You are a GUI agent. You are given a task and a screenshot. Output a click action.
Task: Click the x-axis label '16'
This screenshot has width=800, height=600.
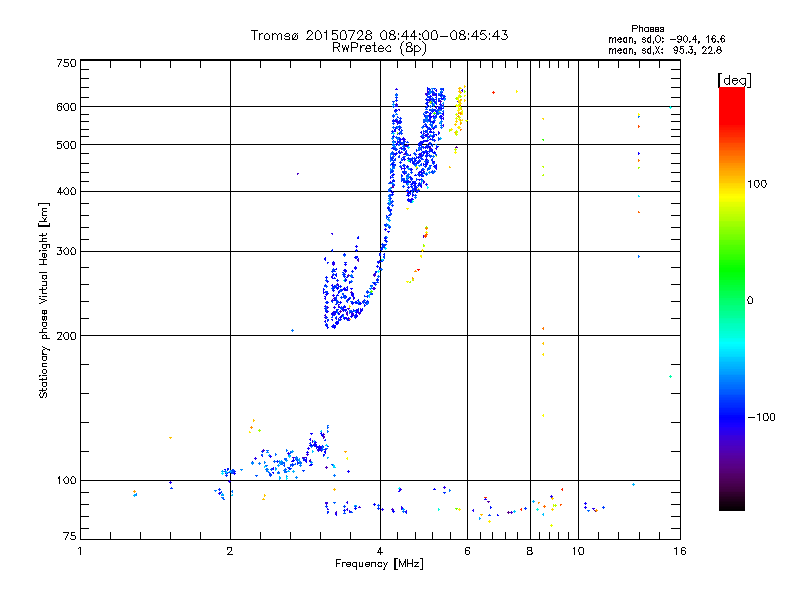point(680,551)
